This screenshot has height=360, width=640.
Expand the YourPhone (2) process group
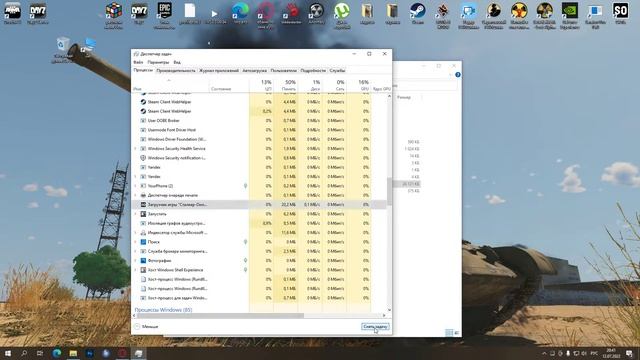tap(136, 186)
